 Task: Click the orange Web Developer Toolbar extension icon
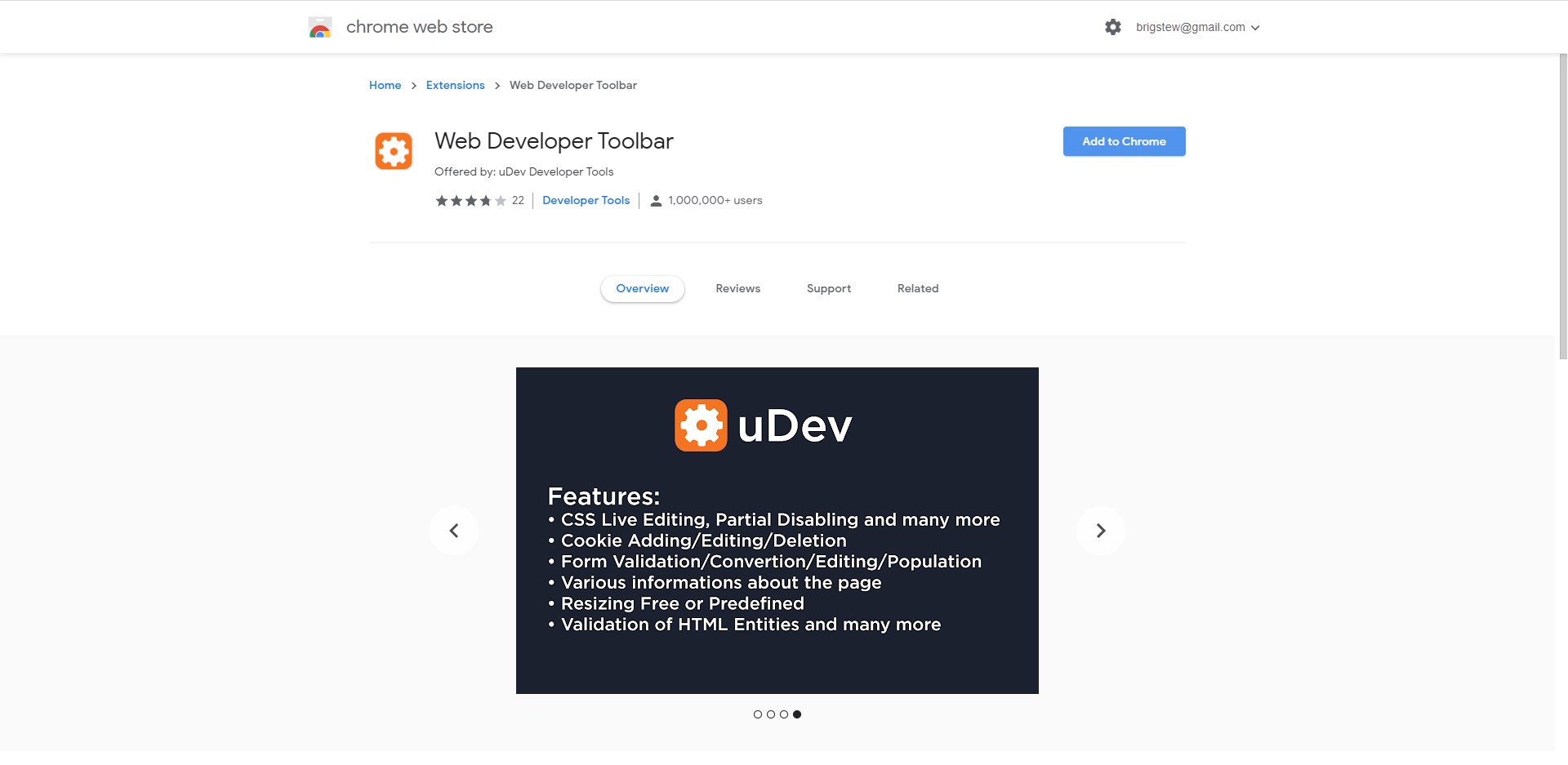coord(394,151)
